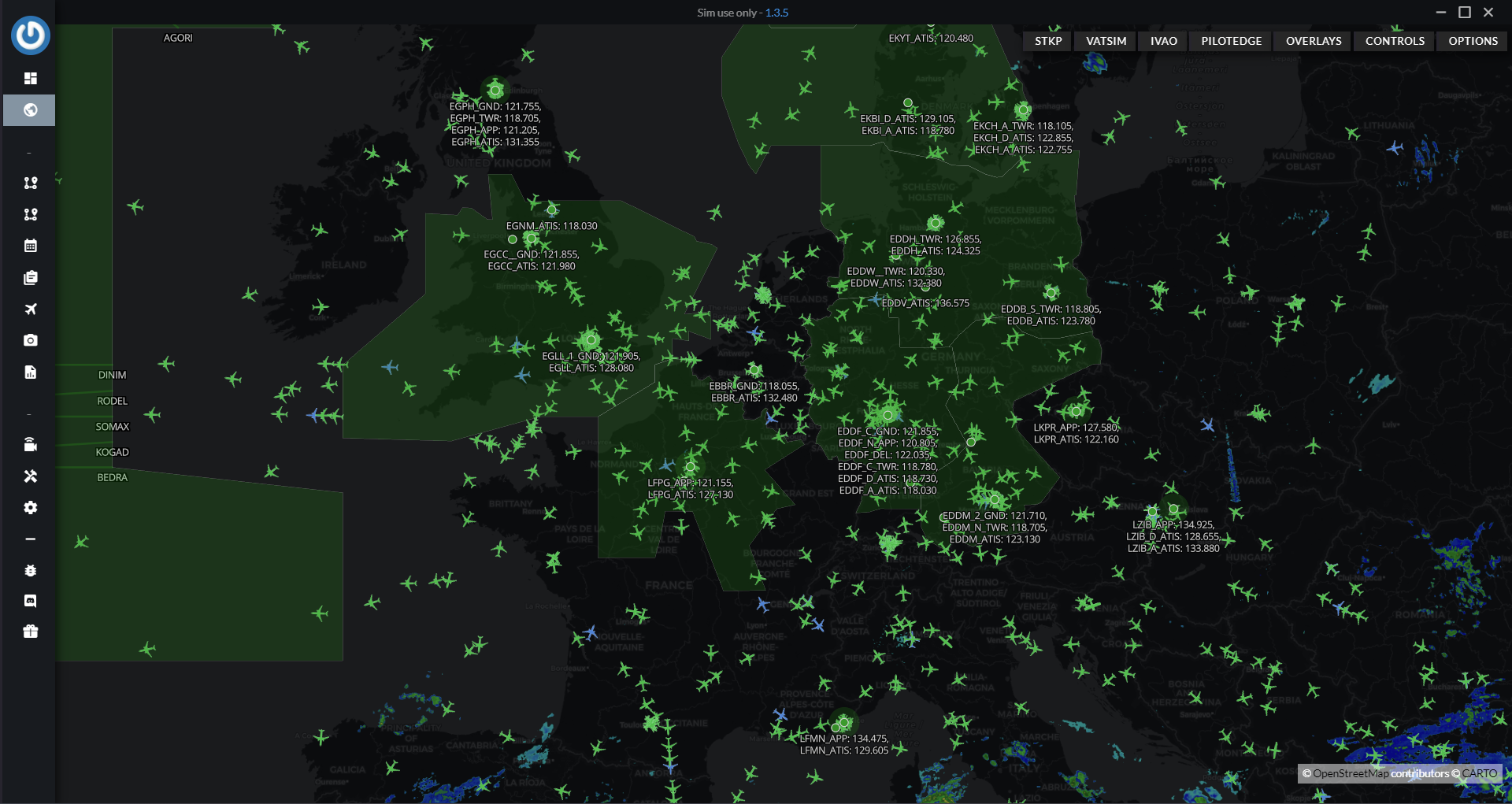Open the dashboard grid icon in sidebar
This screenshot has height=804, width=1512.
tap(30, 78)
